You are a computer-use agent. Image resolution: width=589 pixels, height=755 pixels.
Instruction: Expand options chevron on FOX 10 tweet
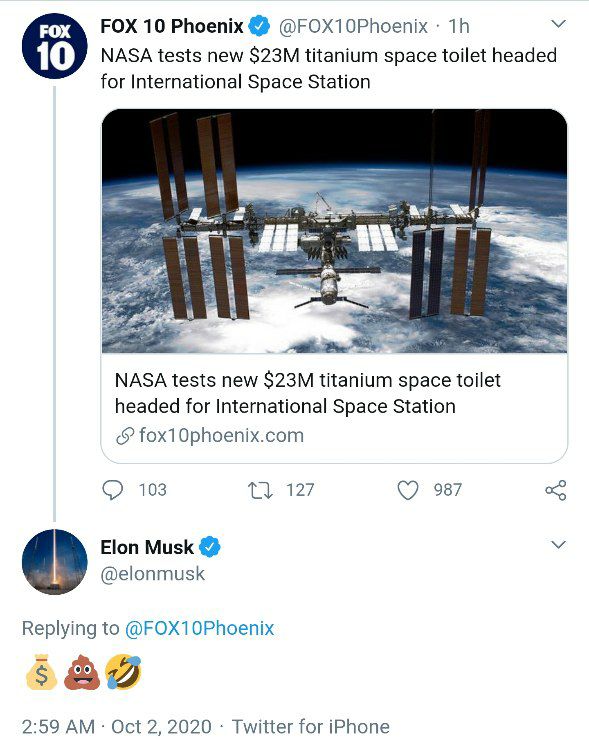(558, 24)
